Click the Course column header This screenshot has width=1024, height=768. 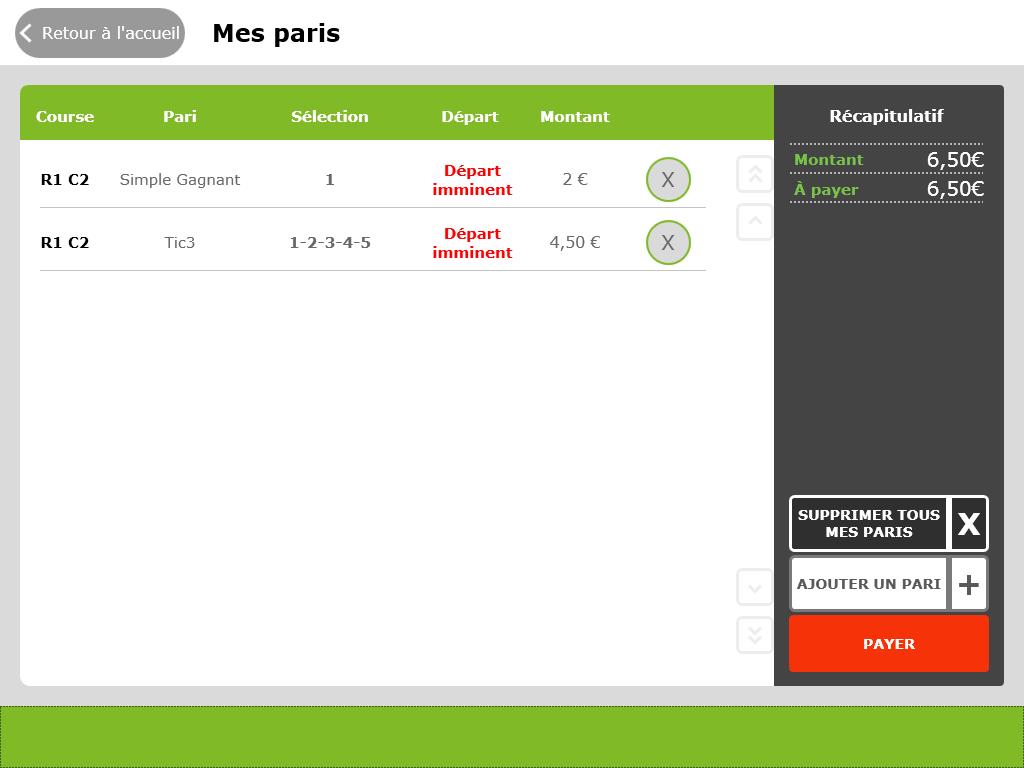65,117
